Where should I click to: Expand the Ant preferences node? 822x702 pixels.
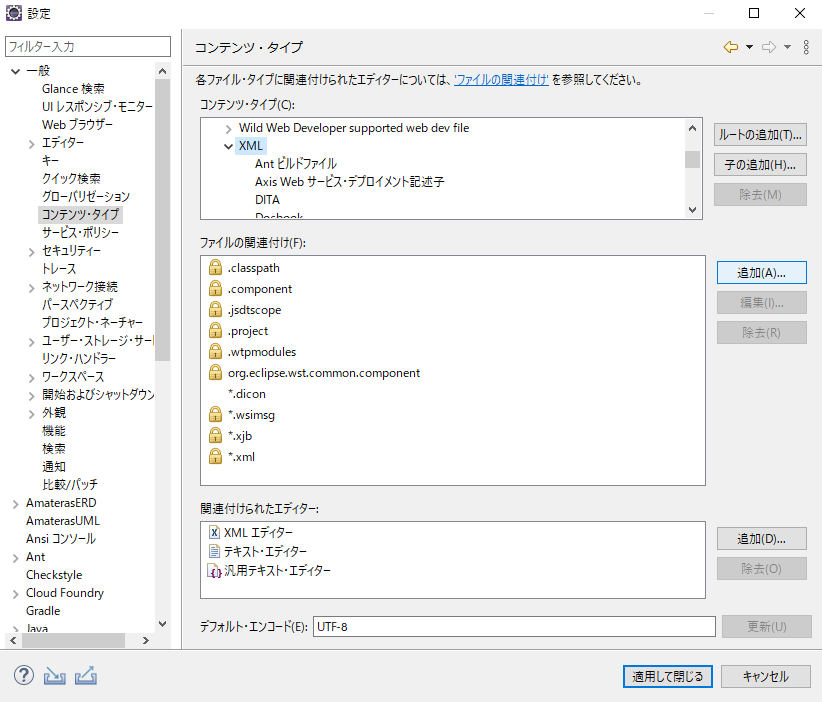16,558
